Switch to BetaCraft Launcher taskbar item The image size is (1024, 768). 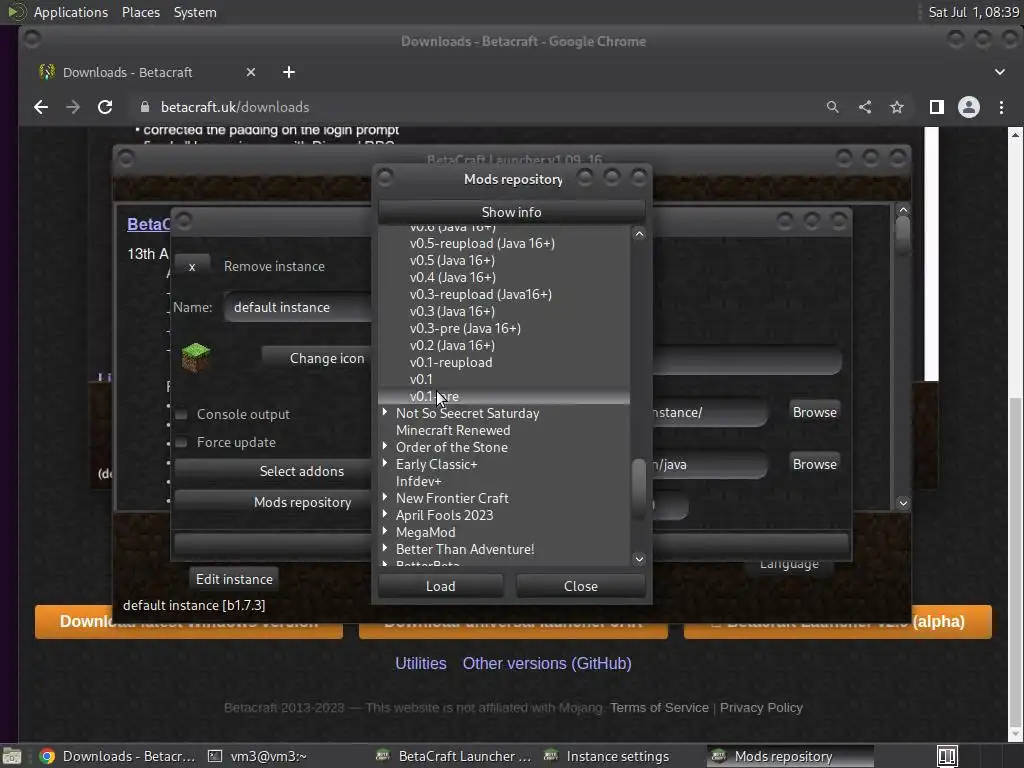click(455, 756)
